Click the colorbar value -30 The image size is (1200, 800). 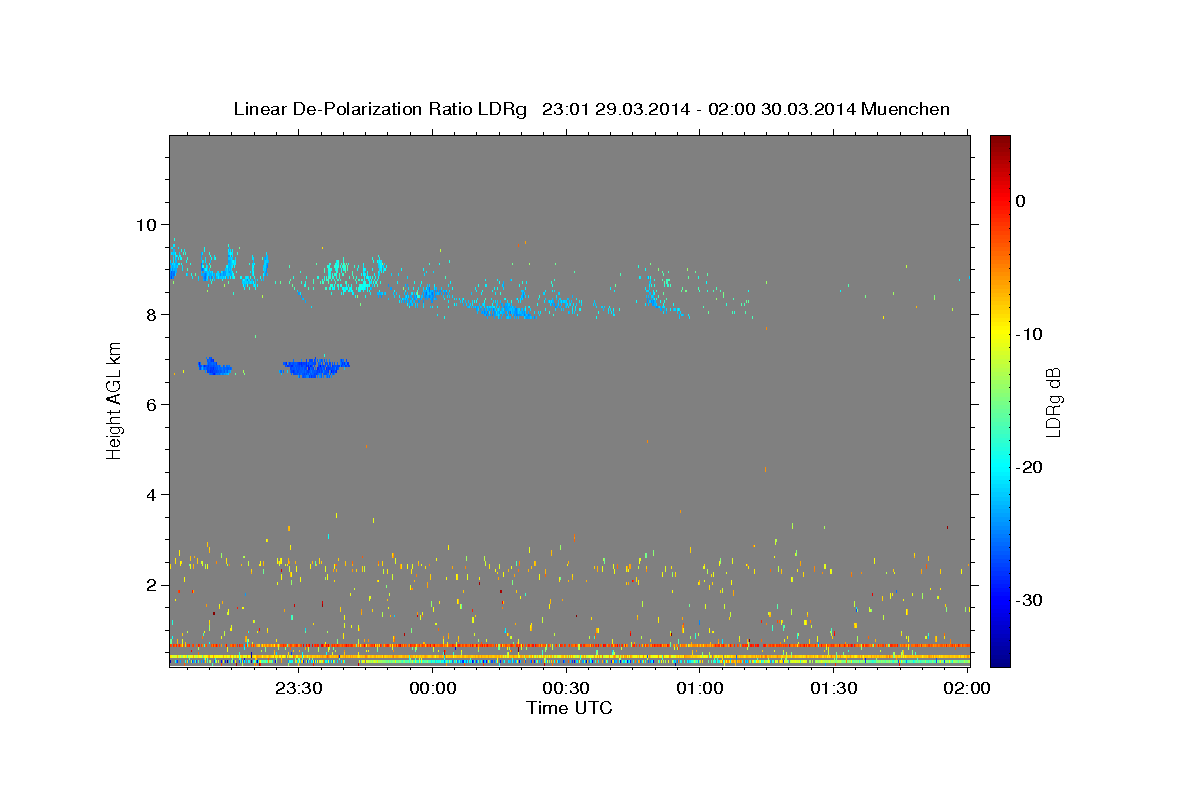coord(1029,600)
